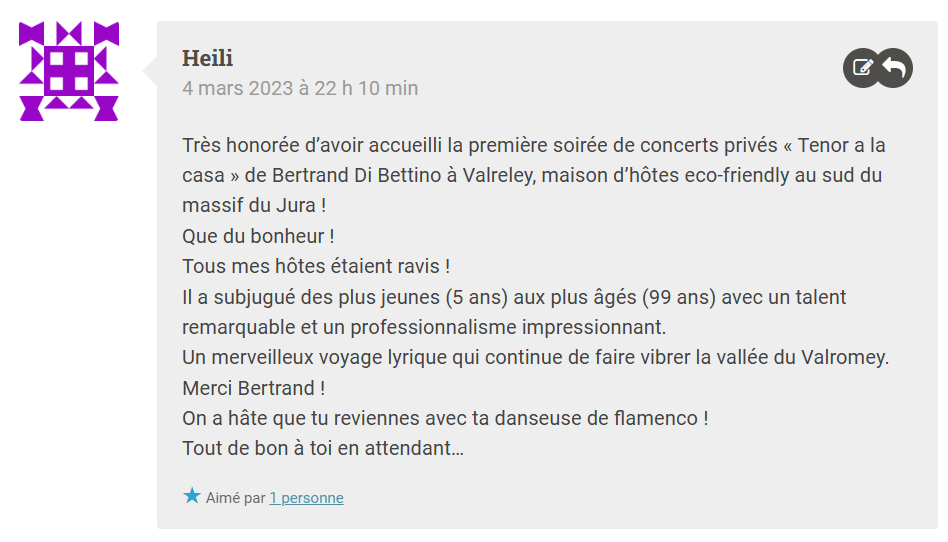The width and height of the screenshot is (948, 542).
Task: Click Heili's purple avatar image
Action: [x=69, y=71]
